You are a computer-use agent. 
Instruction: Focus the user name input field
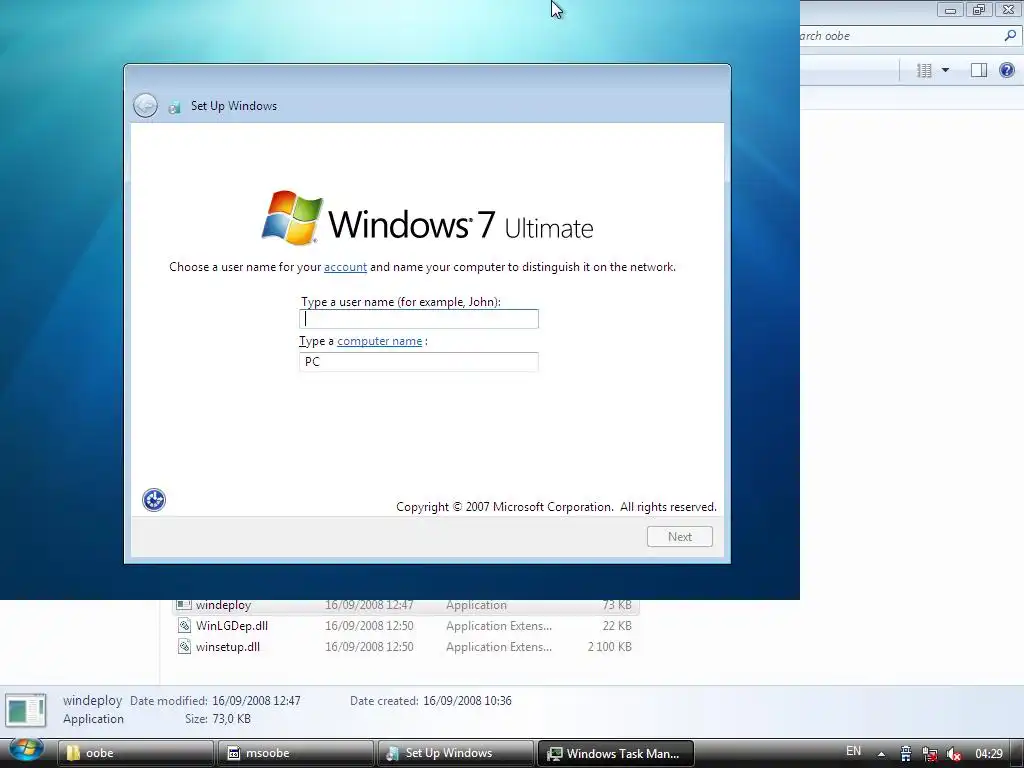click(419, 319)
